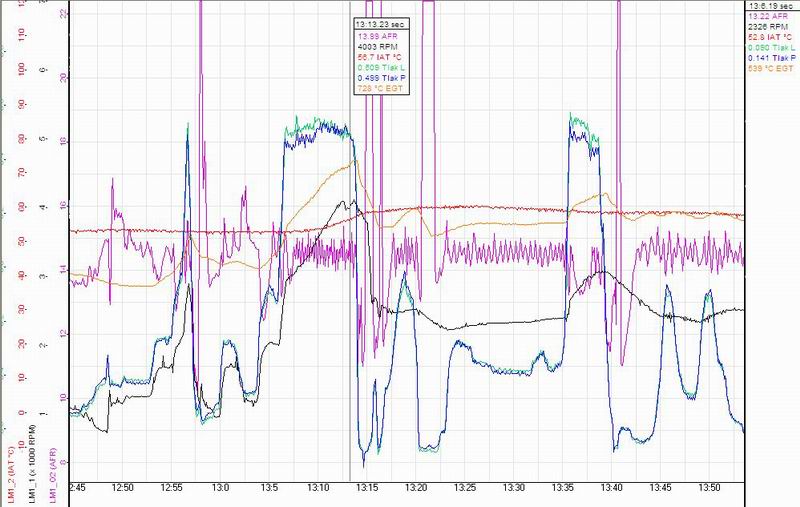Click the 13:15 time axis label

pos(367,488)
